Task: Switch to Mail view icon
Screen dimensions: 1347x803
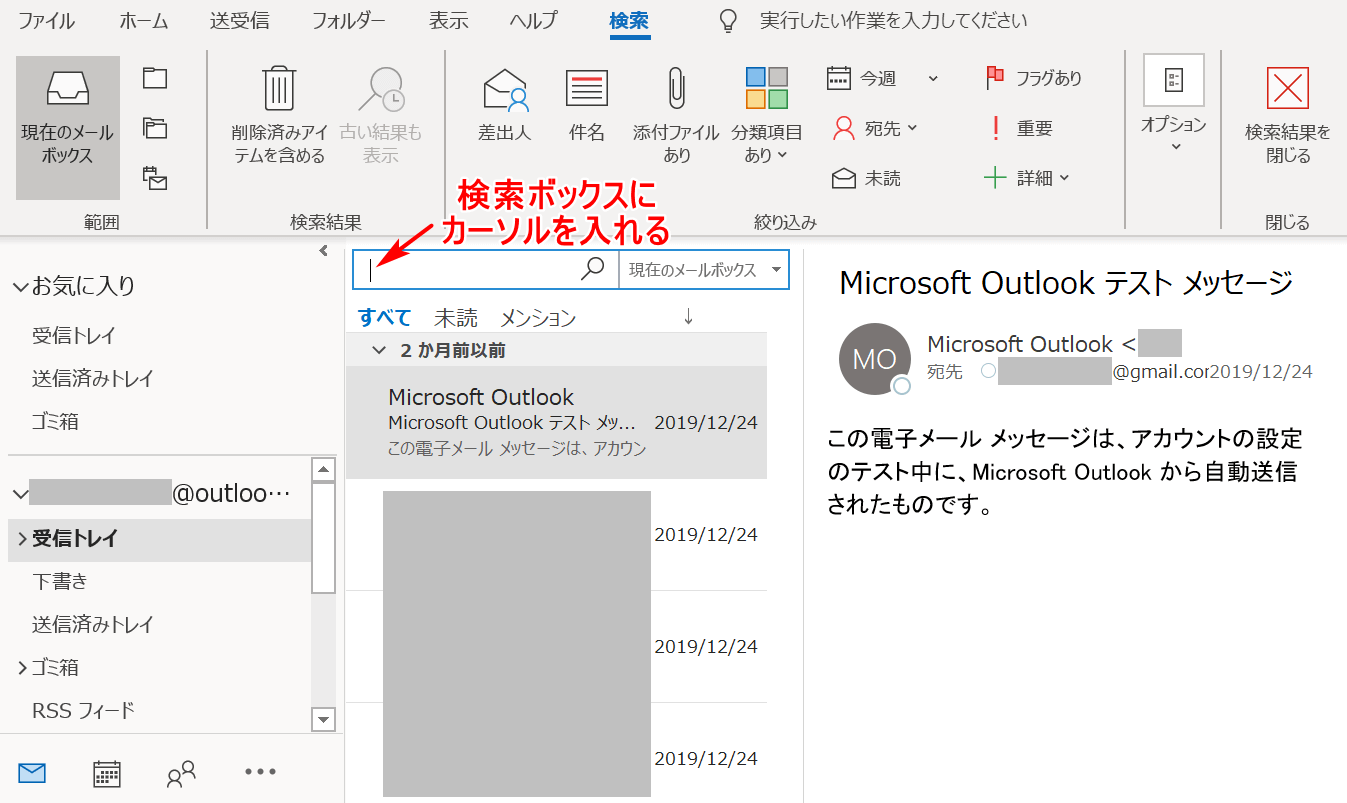Action: tap(33, 773)
